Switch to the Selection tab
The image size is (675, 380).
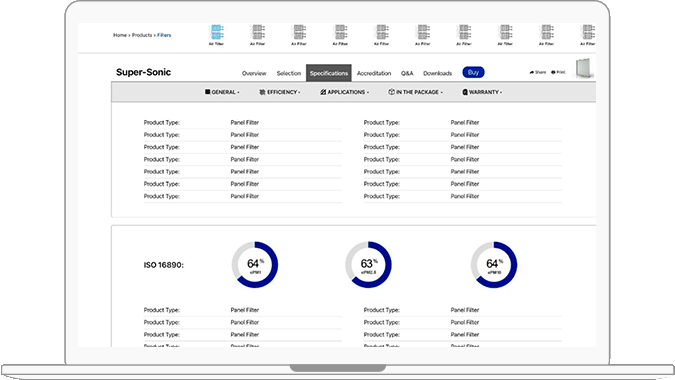pyautogui.click(x=288, y=73)
